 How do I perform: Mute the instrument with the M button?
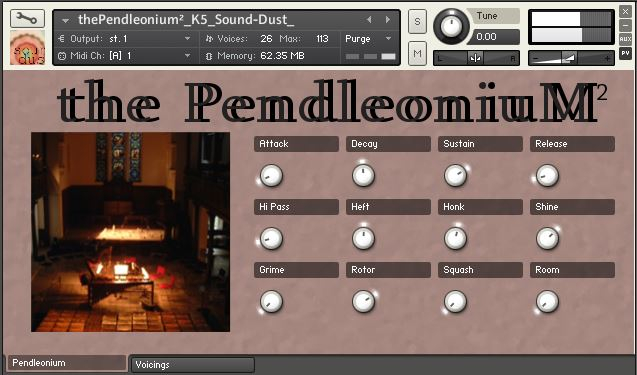pos(417,53)
